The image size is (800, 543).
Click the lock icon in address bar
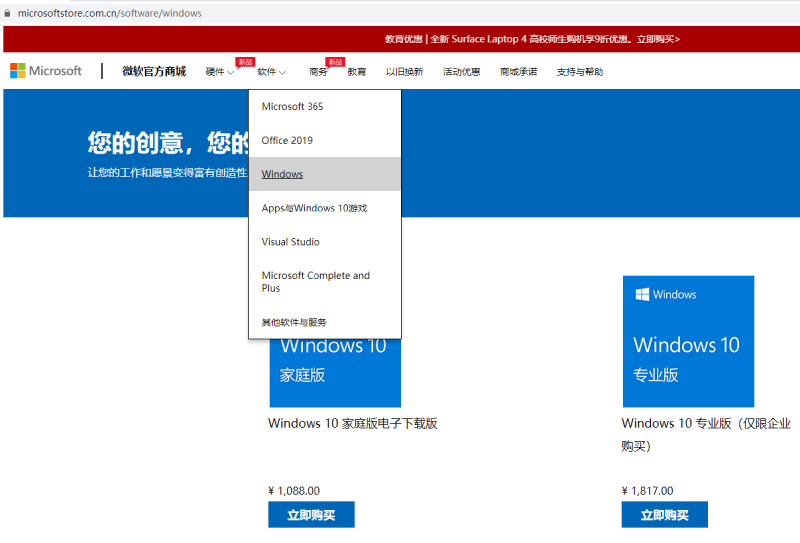click(x=7, y=13)
